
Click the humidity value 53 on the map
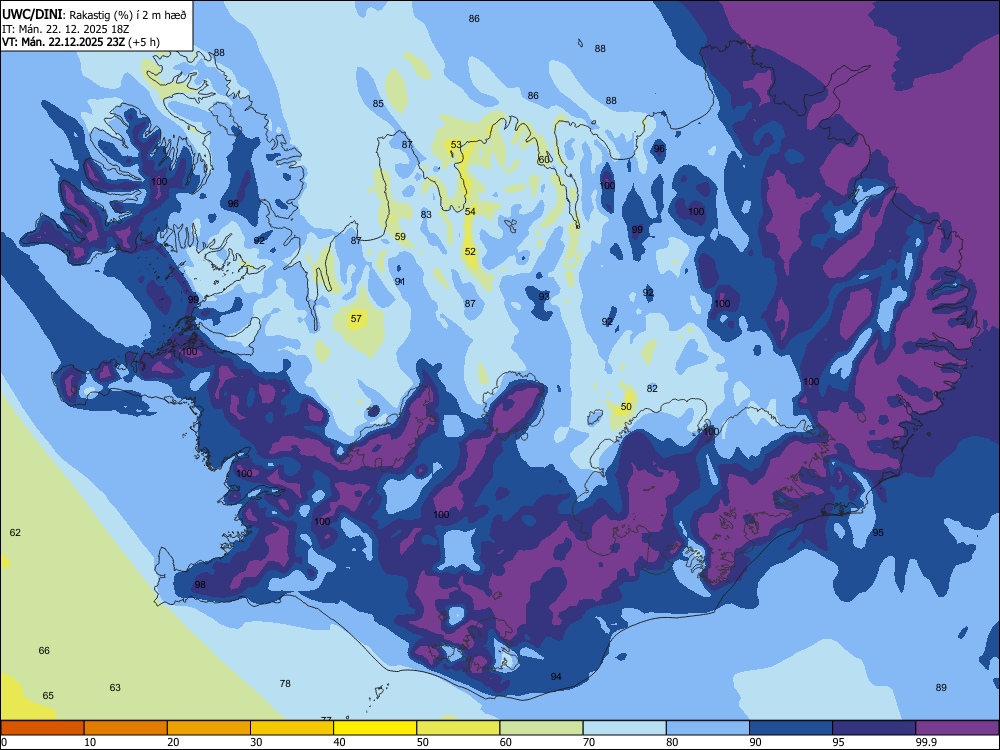coord(456,145)
